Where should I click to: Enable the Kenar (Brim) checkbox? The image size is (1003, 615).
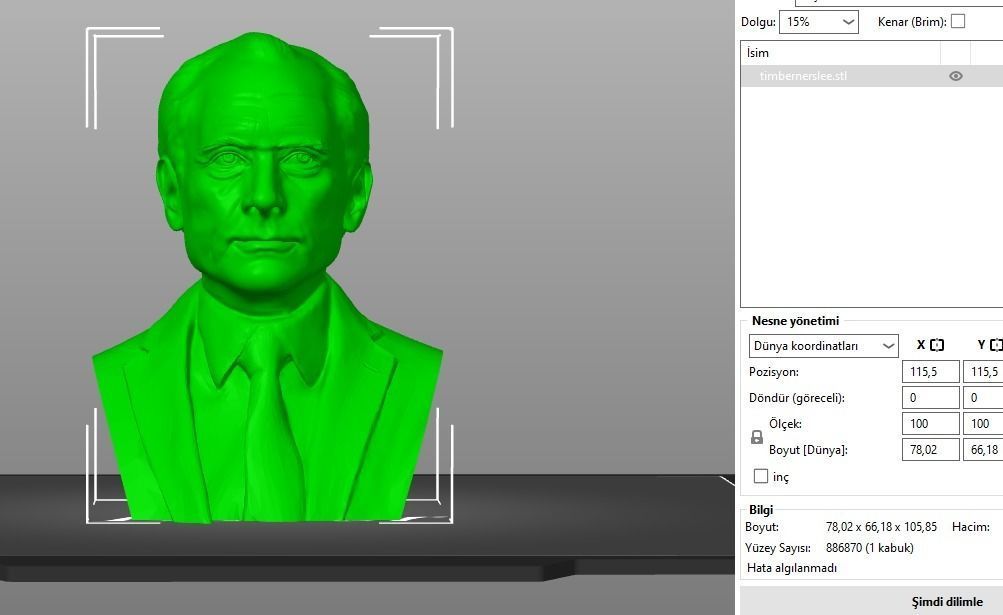(958, 21)
